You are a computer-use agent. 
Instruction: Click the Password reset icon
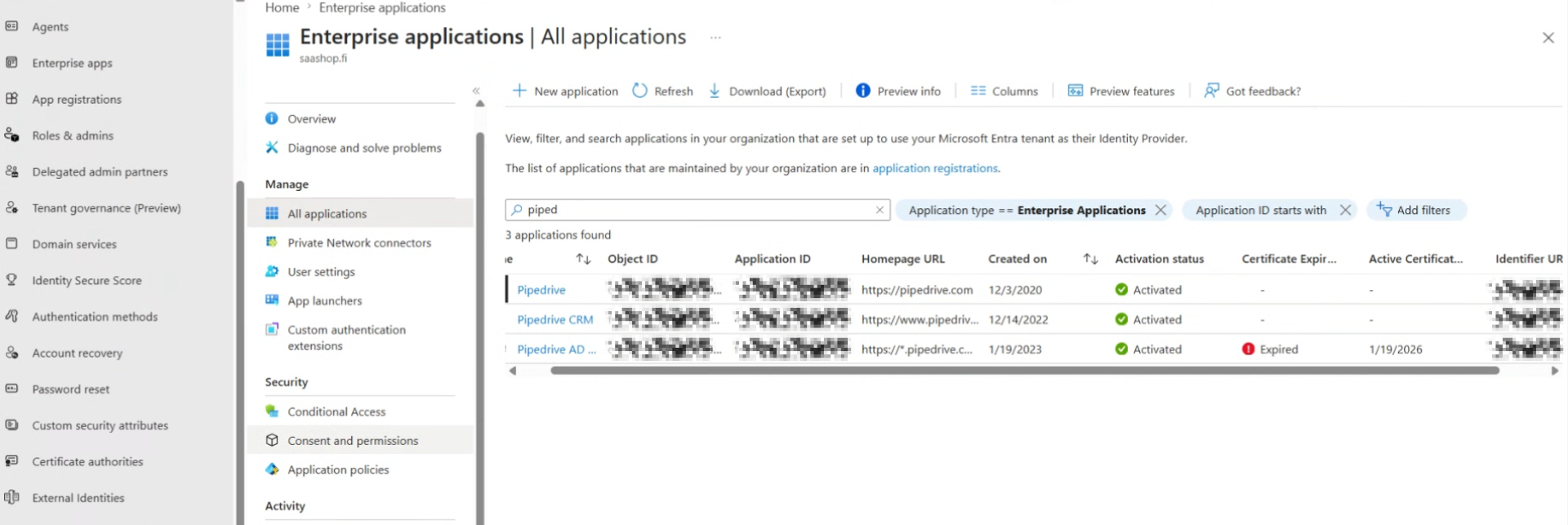pos(11,389)
